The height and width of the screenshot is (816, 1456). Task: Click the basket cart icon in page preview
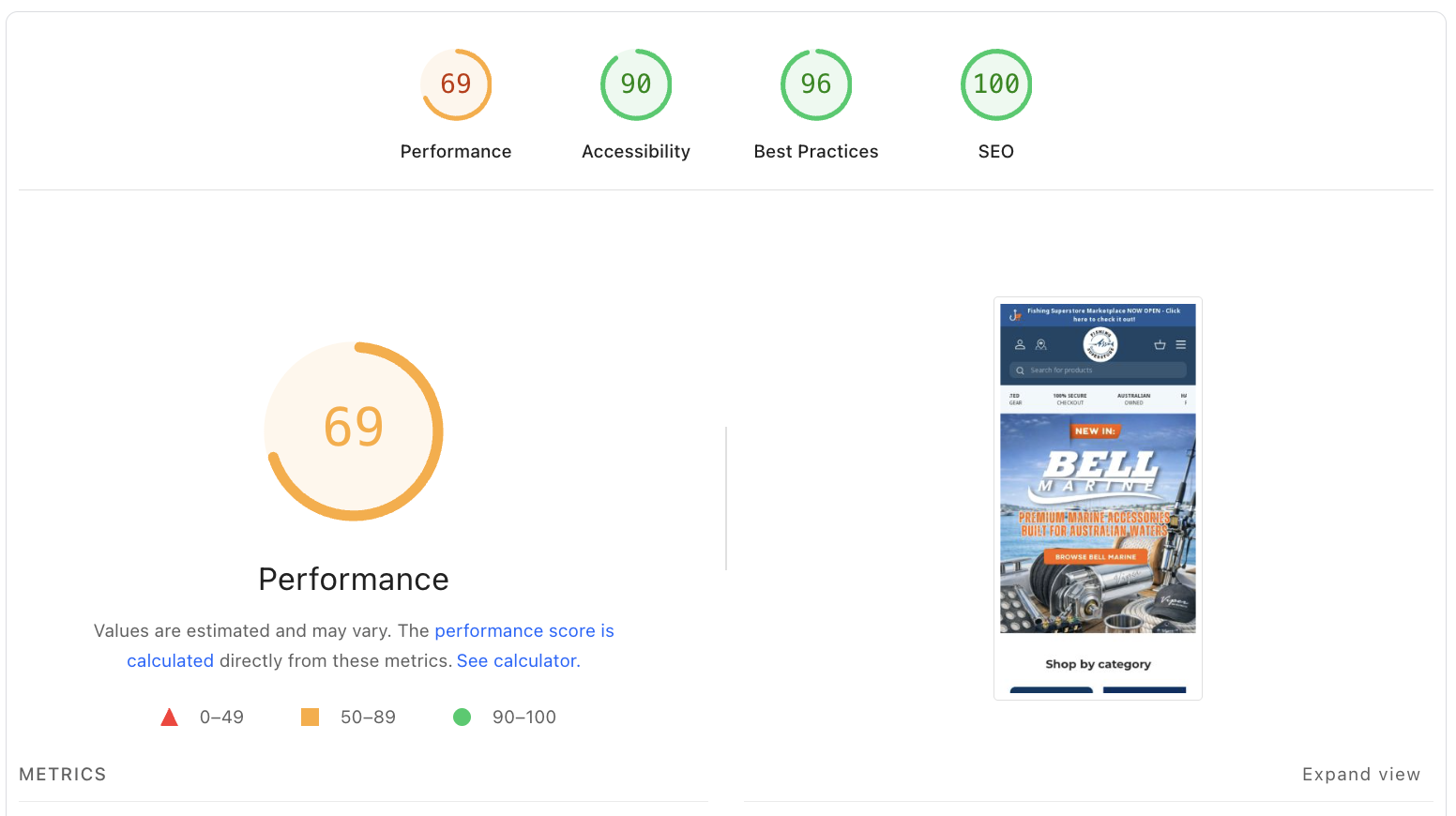(1160, 345)
